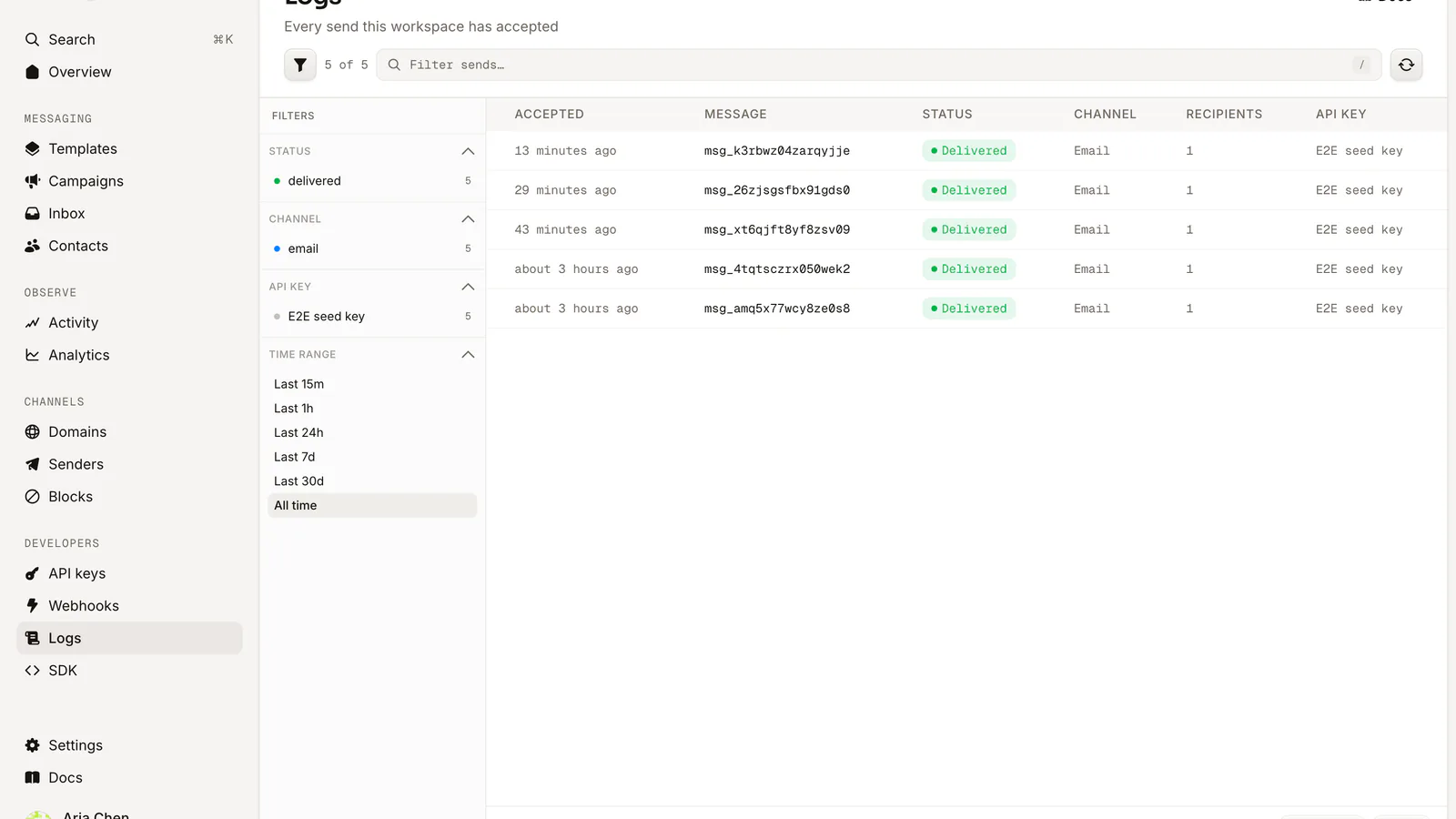Open API keys via its key icon
The image size is (1456, 819).
[x=33, y=573]
